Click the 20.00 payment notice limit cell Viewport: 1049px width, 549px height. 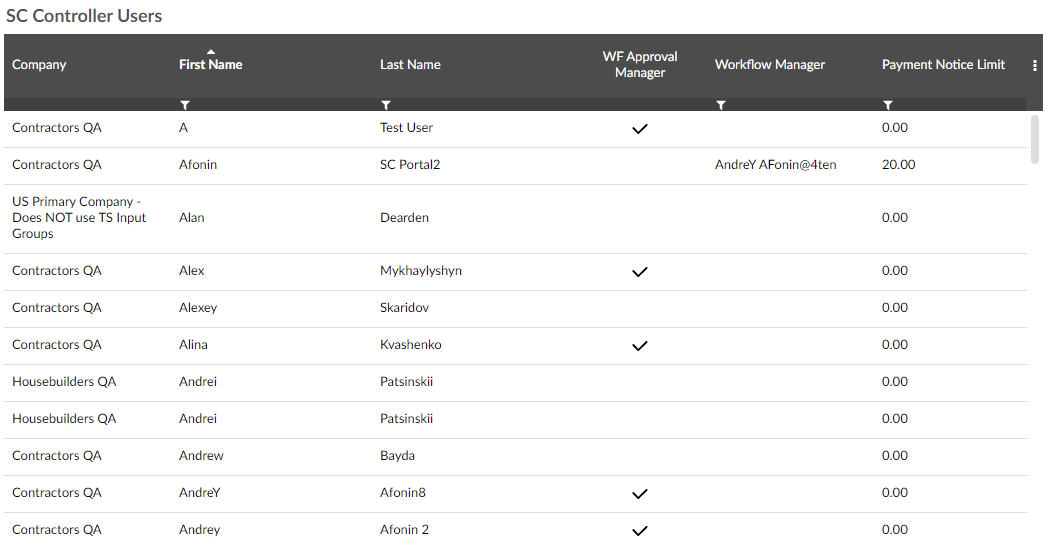[x=898, y=165]
